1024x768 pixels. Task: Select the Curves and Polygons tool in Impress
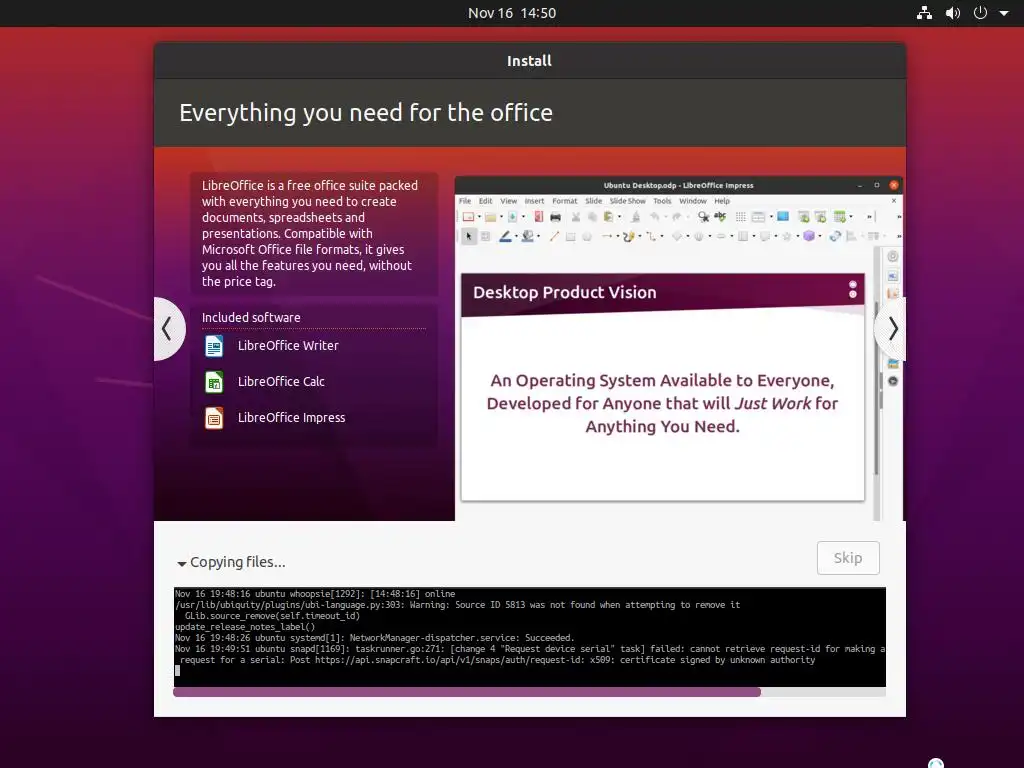(x=628, y=236)
